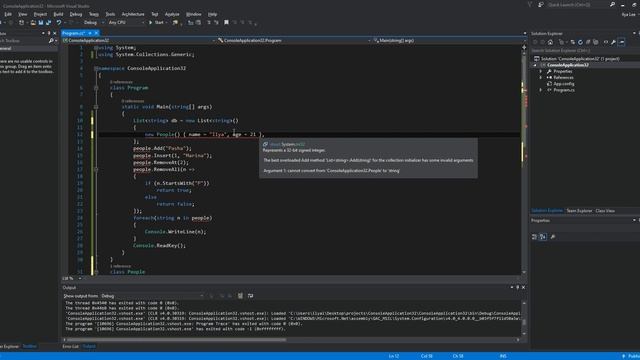Open the Window menu
640x360 pixels.
pos(193,14)
